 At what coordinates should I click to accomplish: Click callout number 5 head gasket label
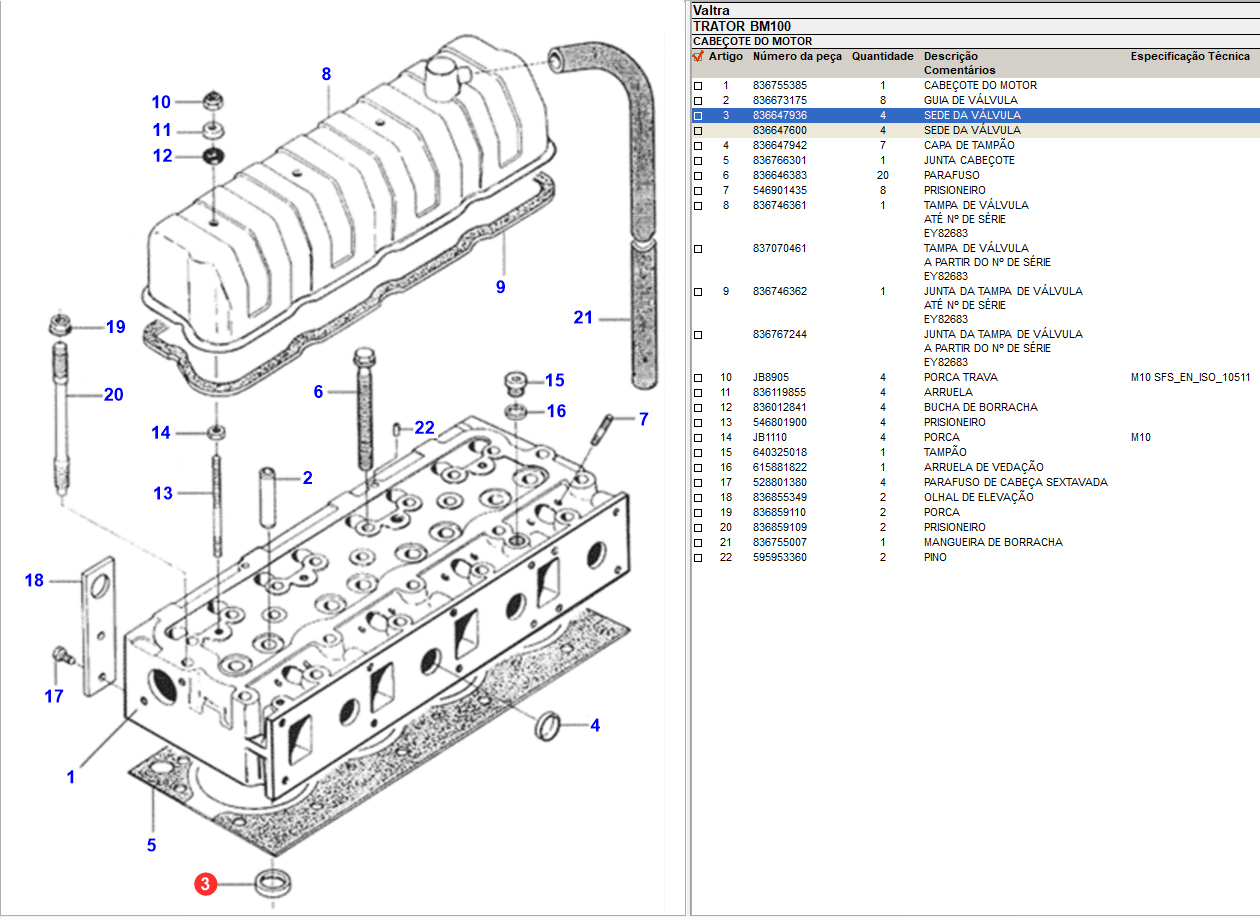tap(151, 845)
